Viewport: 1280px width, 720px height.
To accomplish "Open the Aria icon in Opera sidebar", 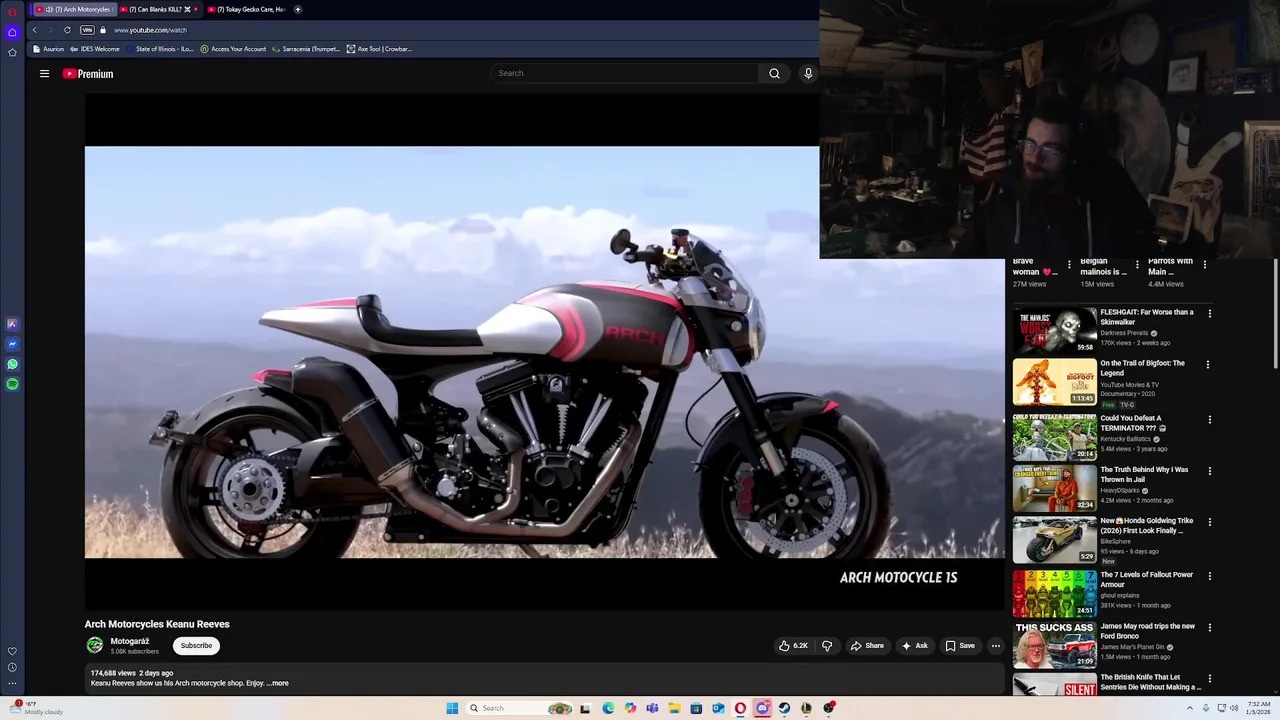I will point(12,324).
